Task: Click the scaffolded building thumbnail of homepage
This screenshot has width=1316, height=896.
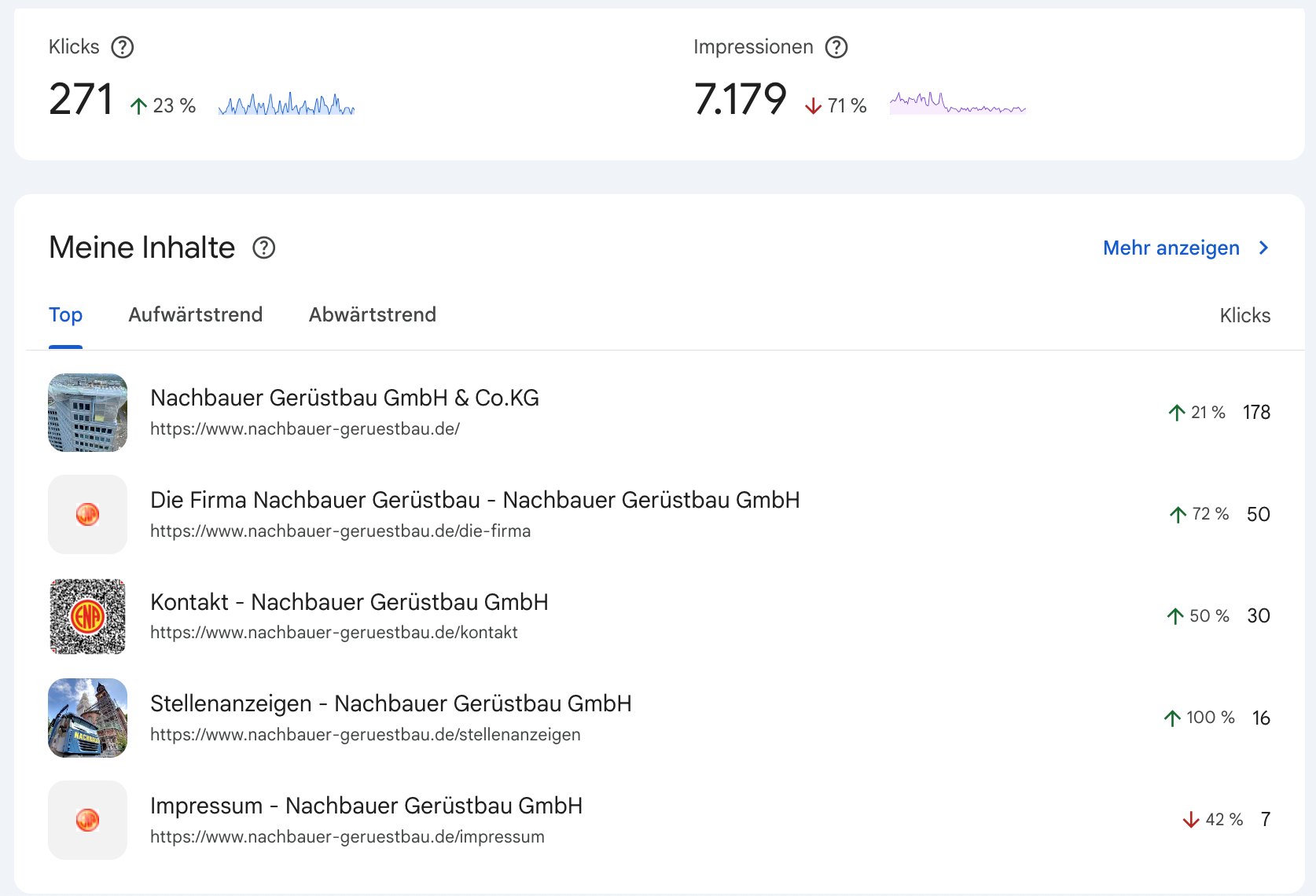Action: click(87, 413)
